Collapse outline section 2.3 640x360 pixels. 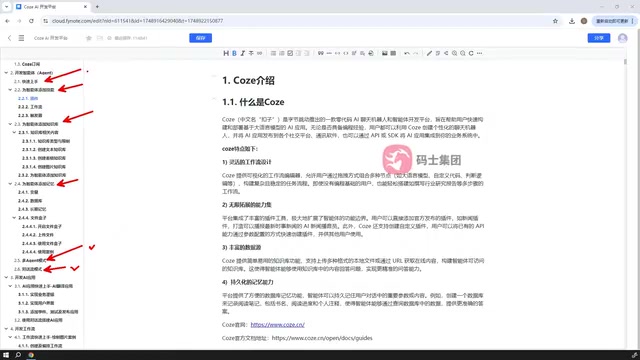[x=10, y=124]
